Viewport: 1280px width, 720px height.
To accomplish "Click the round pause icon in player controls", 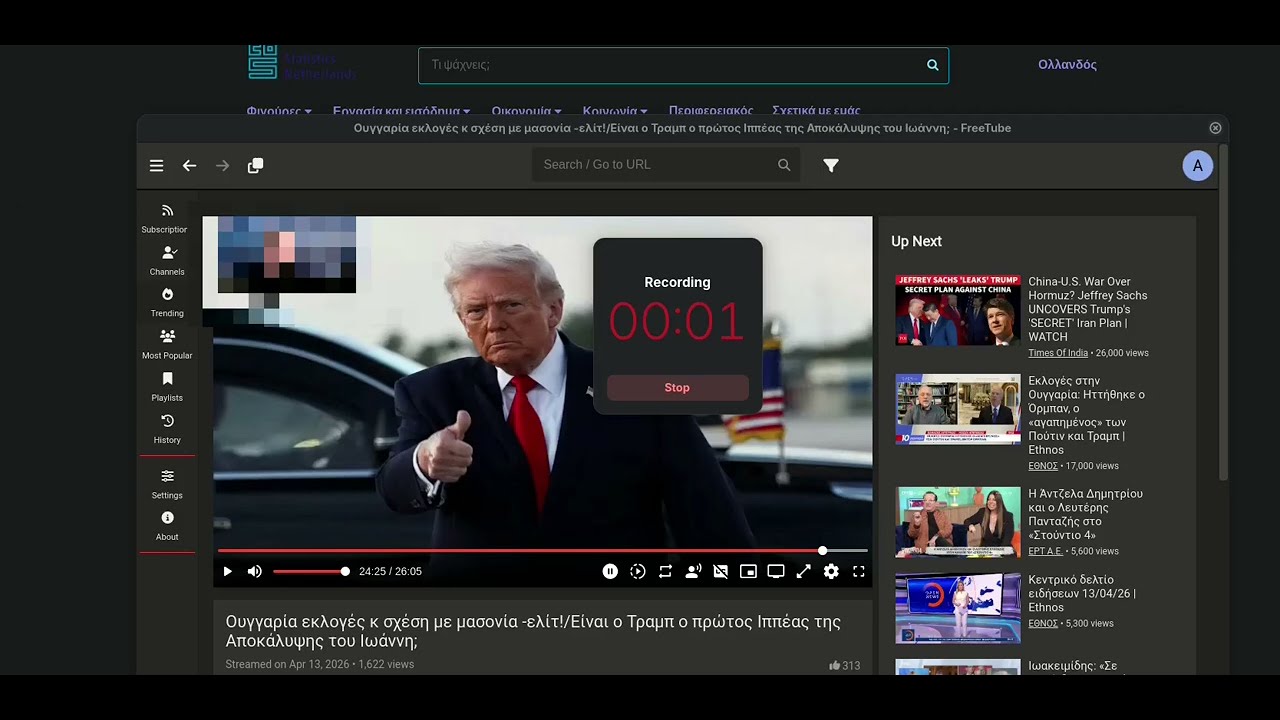I will pos(610,572).
